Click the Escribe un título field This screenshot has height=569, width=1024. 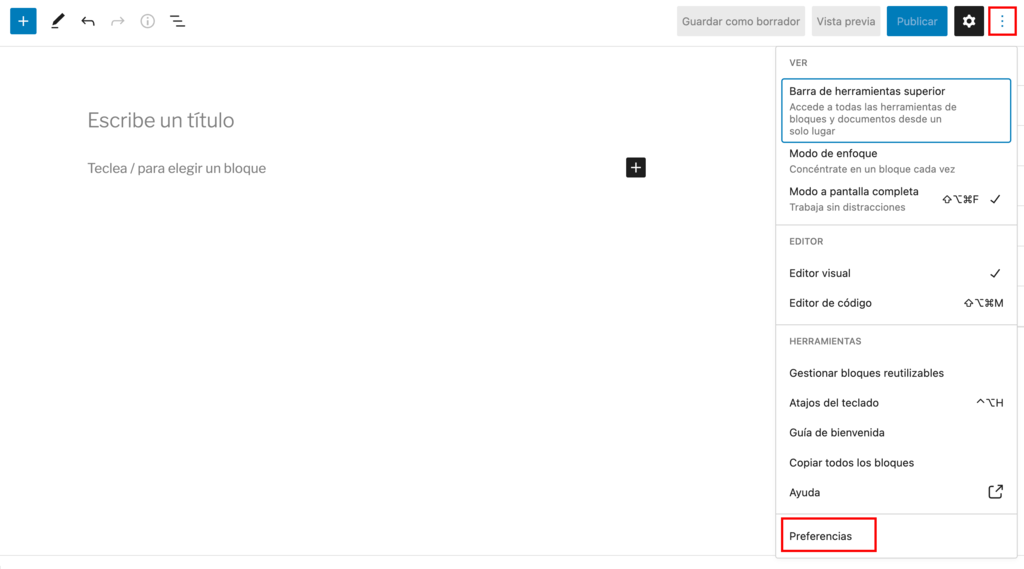coord(161,120)
